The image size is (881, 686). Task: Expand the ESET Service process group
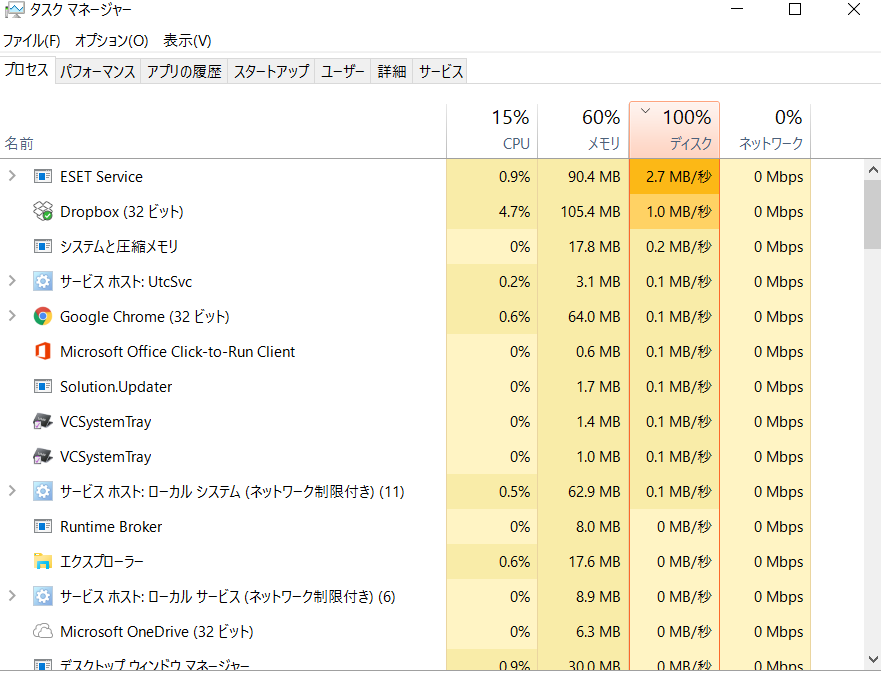point(12,176)
